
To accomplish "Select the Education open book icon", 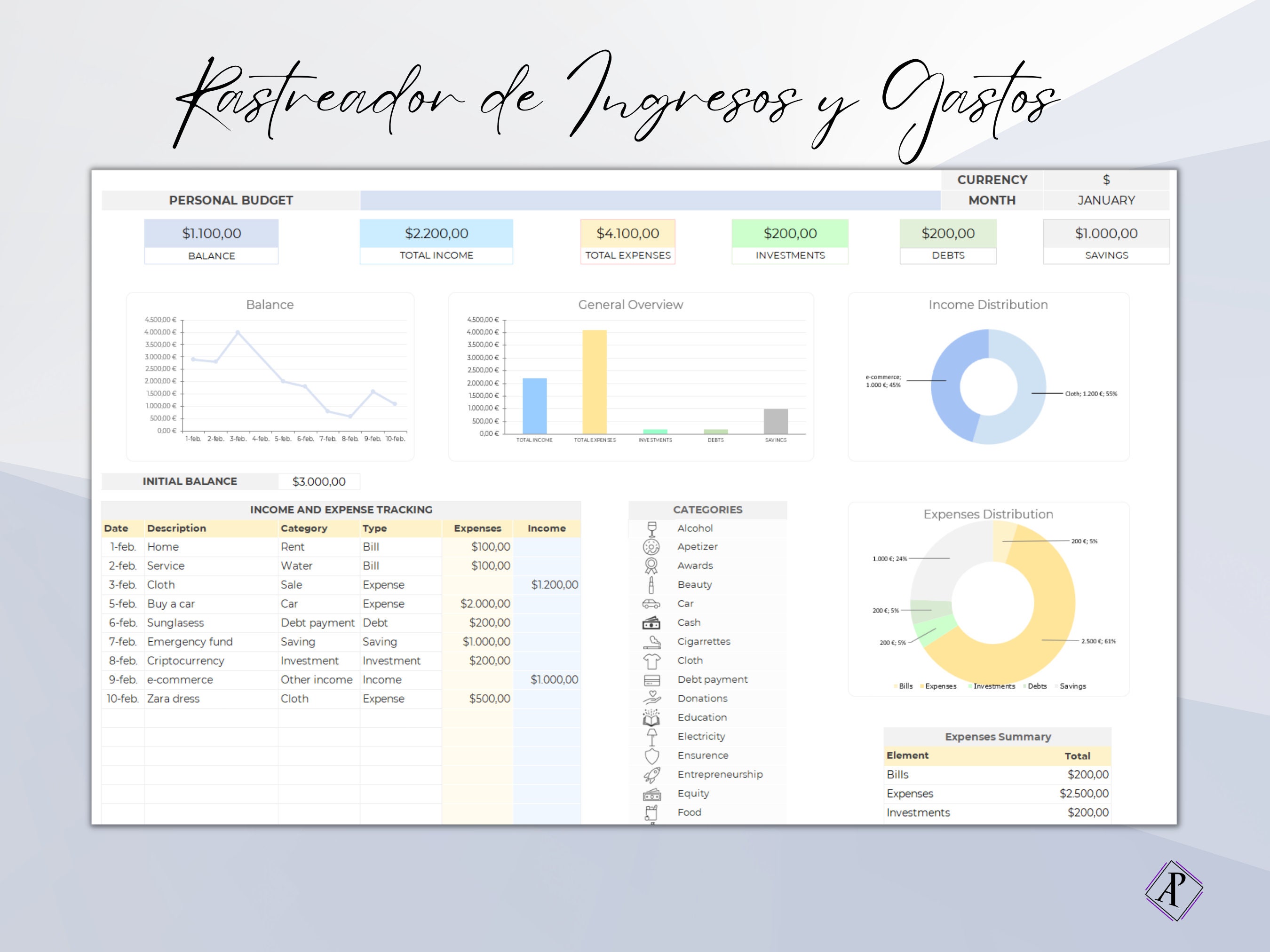I will (651, 717).
